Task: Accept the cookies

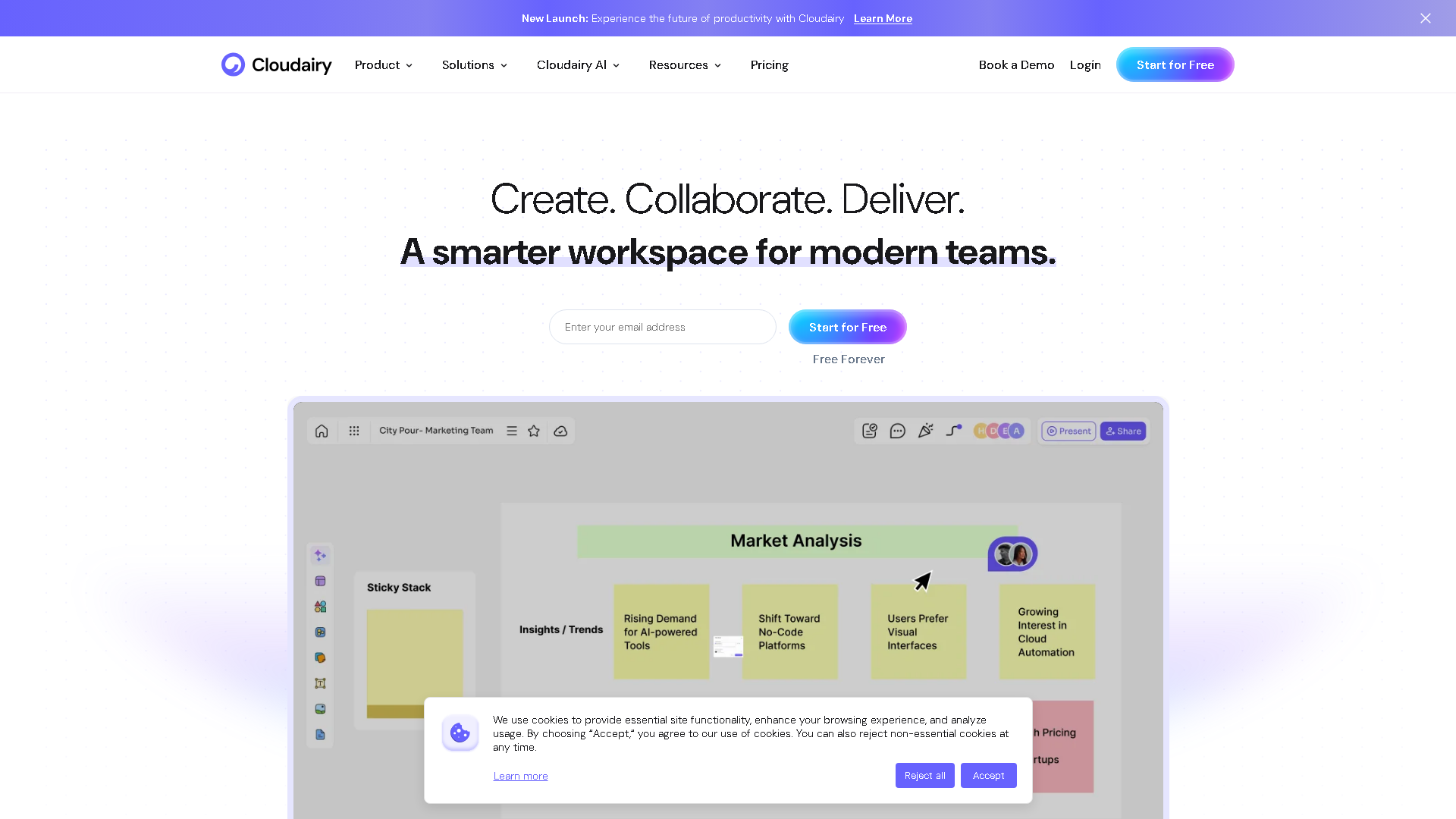Action: [x=988, y=775]
